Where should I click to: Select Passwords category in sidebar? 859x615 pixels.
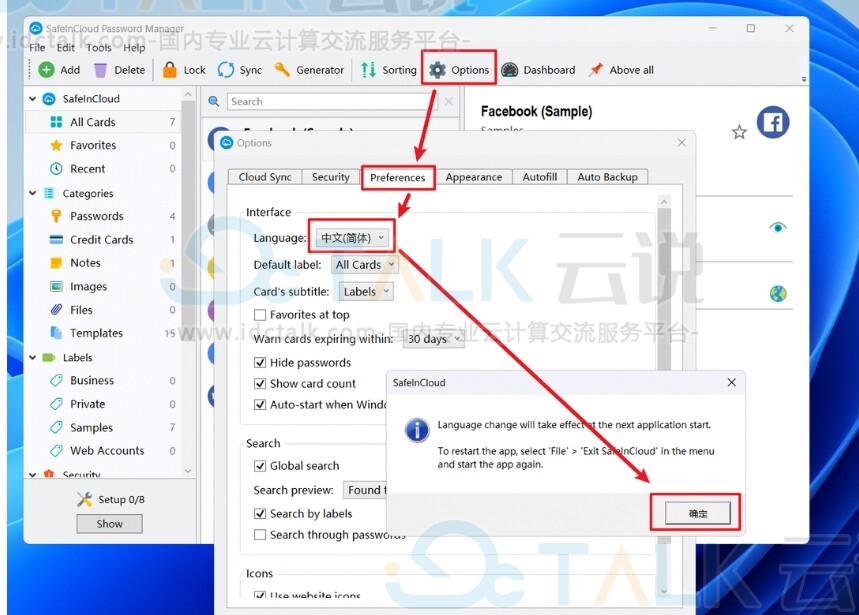pyautogui.click(x=103, y=216)
